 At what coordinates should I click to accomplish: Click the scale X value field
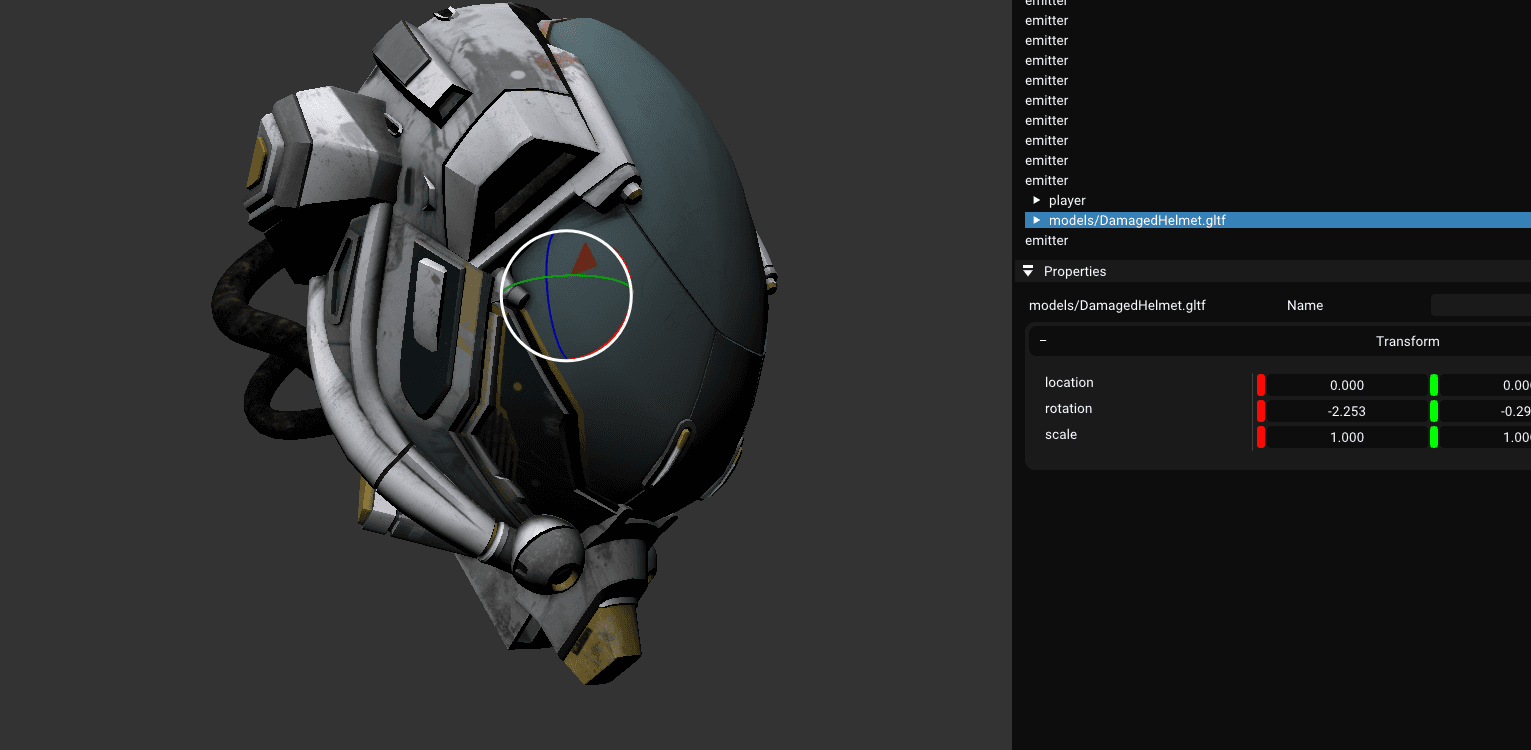click(x=1346, y=437)
